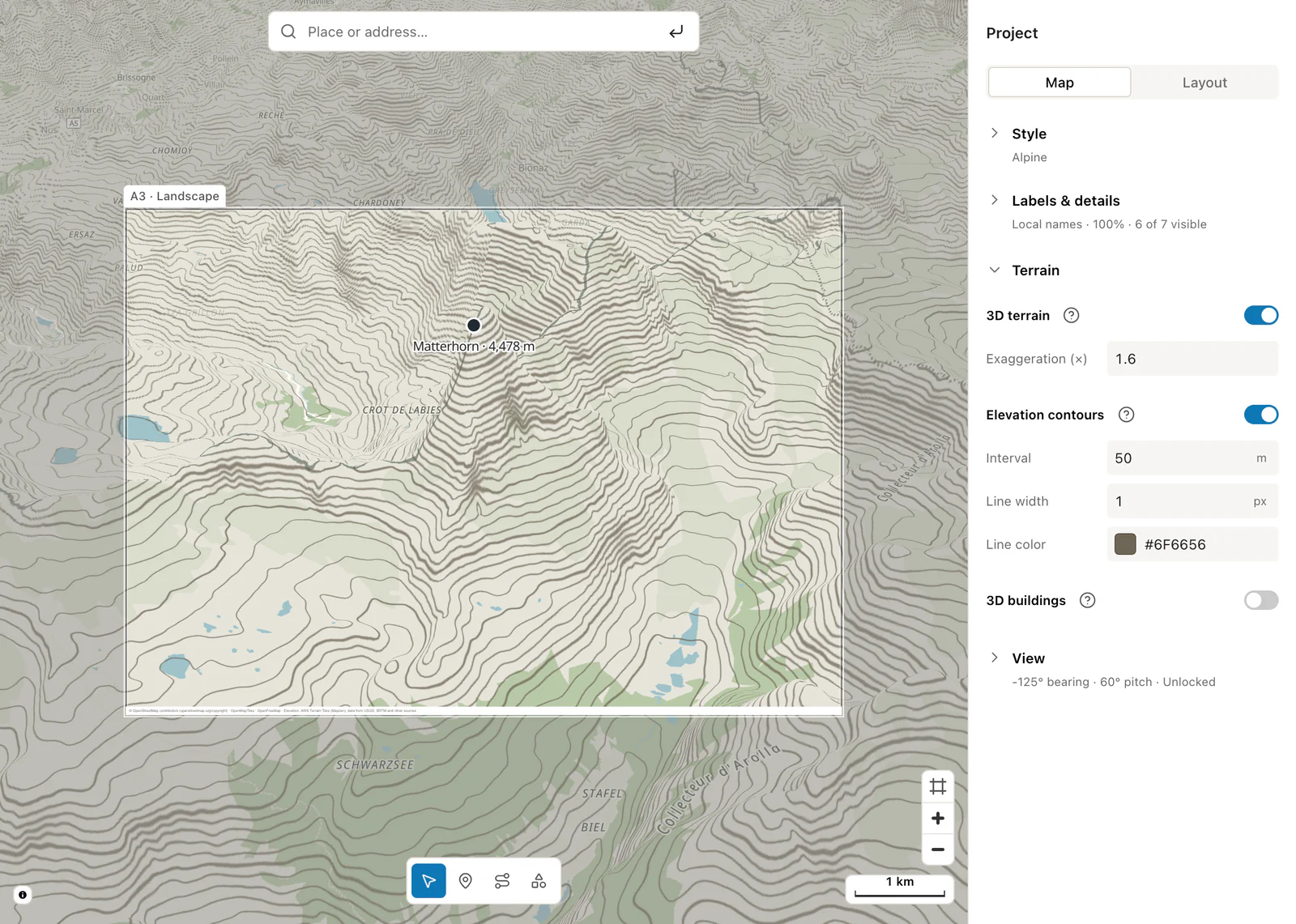Open the shapes tool in toolbar

(x=539, y=881)
